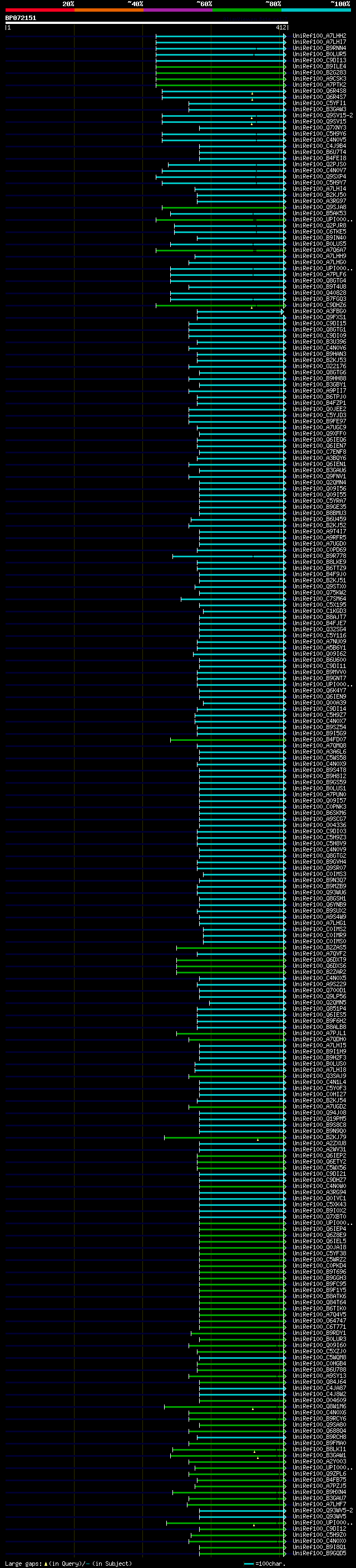This screenshot has width=356, height=1568.
Task: Select hit UniRef100_C9DI15
Action: coord(319,323)
